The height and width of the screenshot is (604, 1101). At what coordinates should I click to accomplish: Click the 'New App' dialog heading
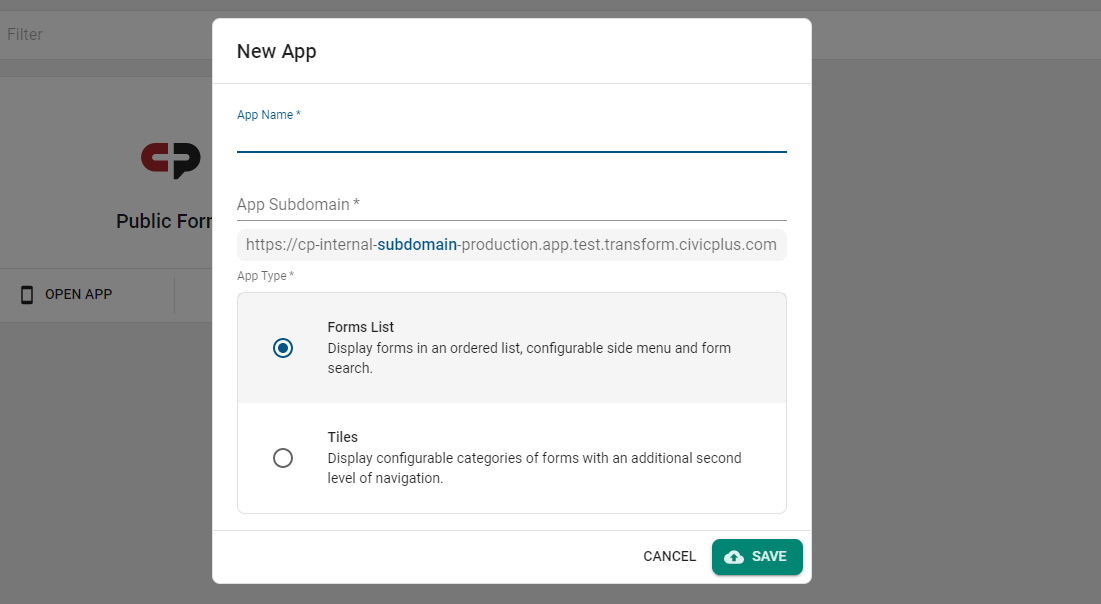(x=277, y=51)
